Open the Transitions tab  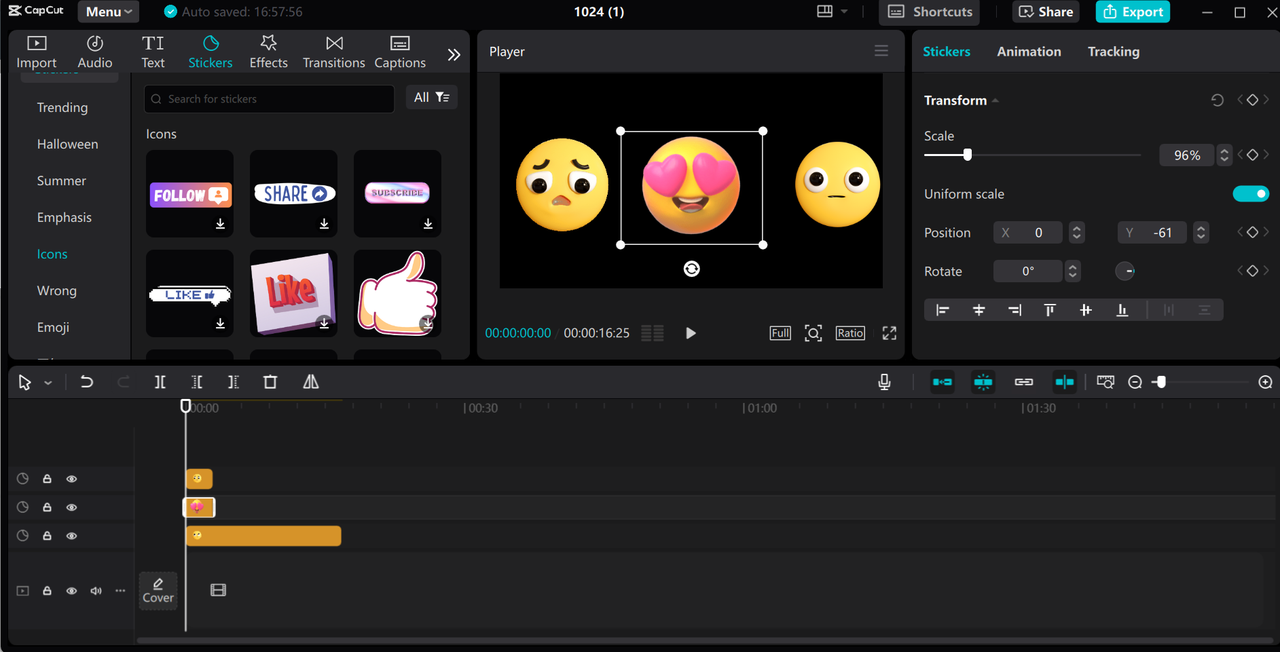[x=334, y=52]
